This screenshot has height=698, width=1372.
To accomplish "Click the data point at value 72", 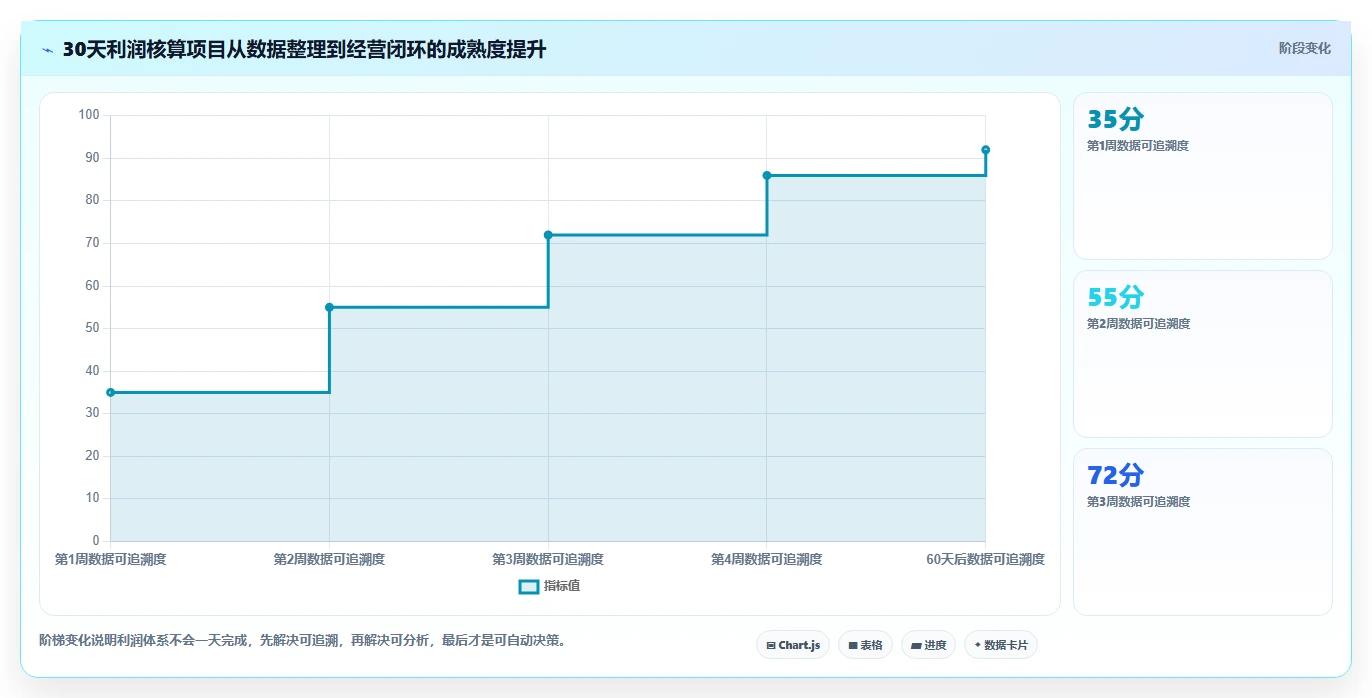I will (x=548, y=235).
